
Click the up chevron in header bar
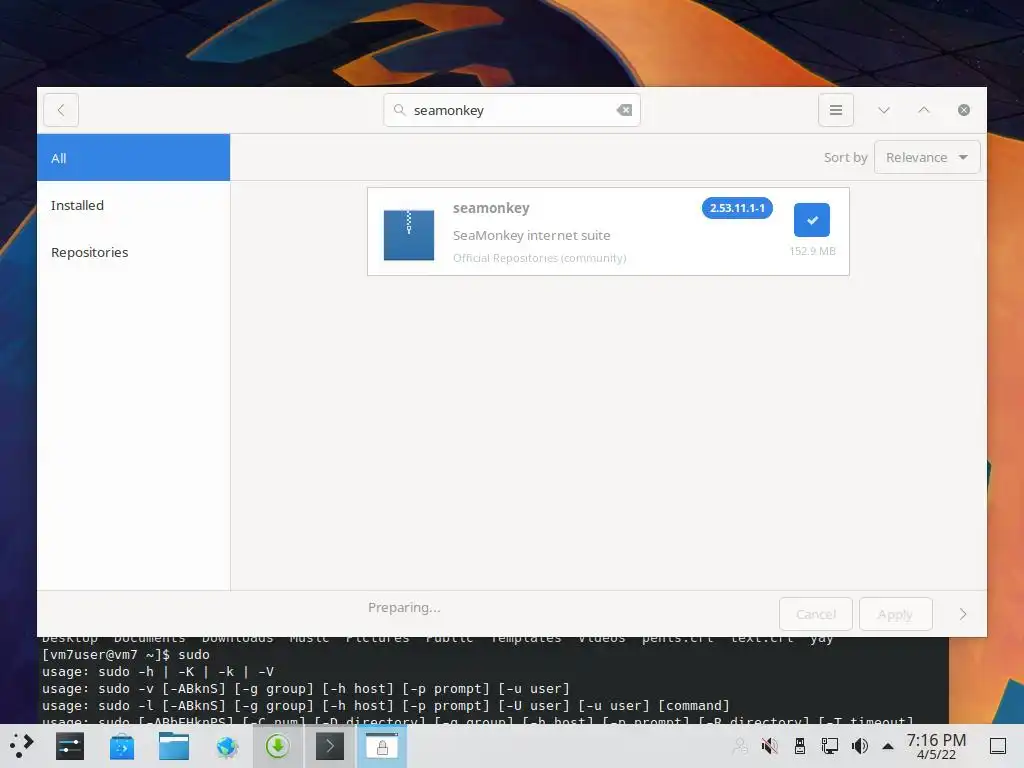923,110
